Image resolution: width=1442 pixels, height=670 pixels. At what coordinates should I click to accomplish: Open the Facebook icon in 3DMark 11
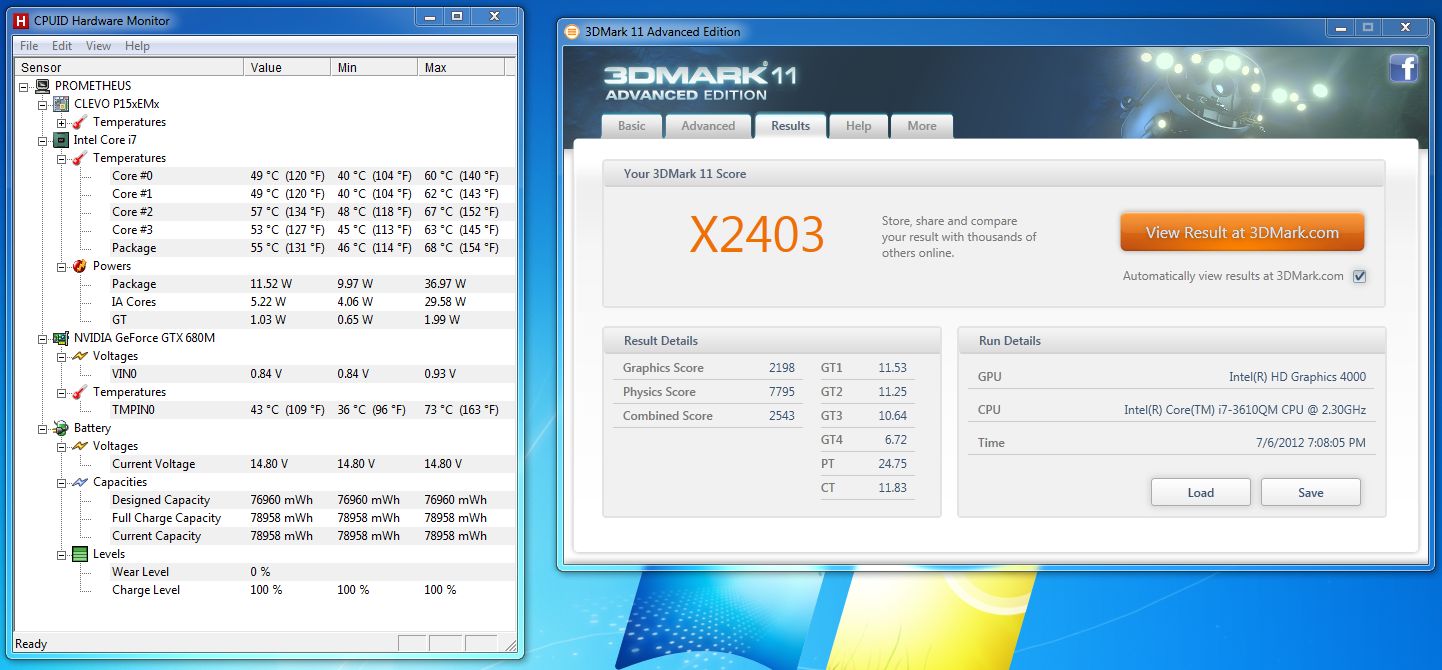(x=1403, y=68)
